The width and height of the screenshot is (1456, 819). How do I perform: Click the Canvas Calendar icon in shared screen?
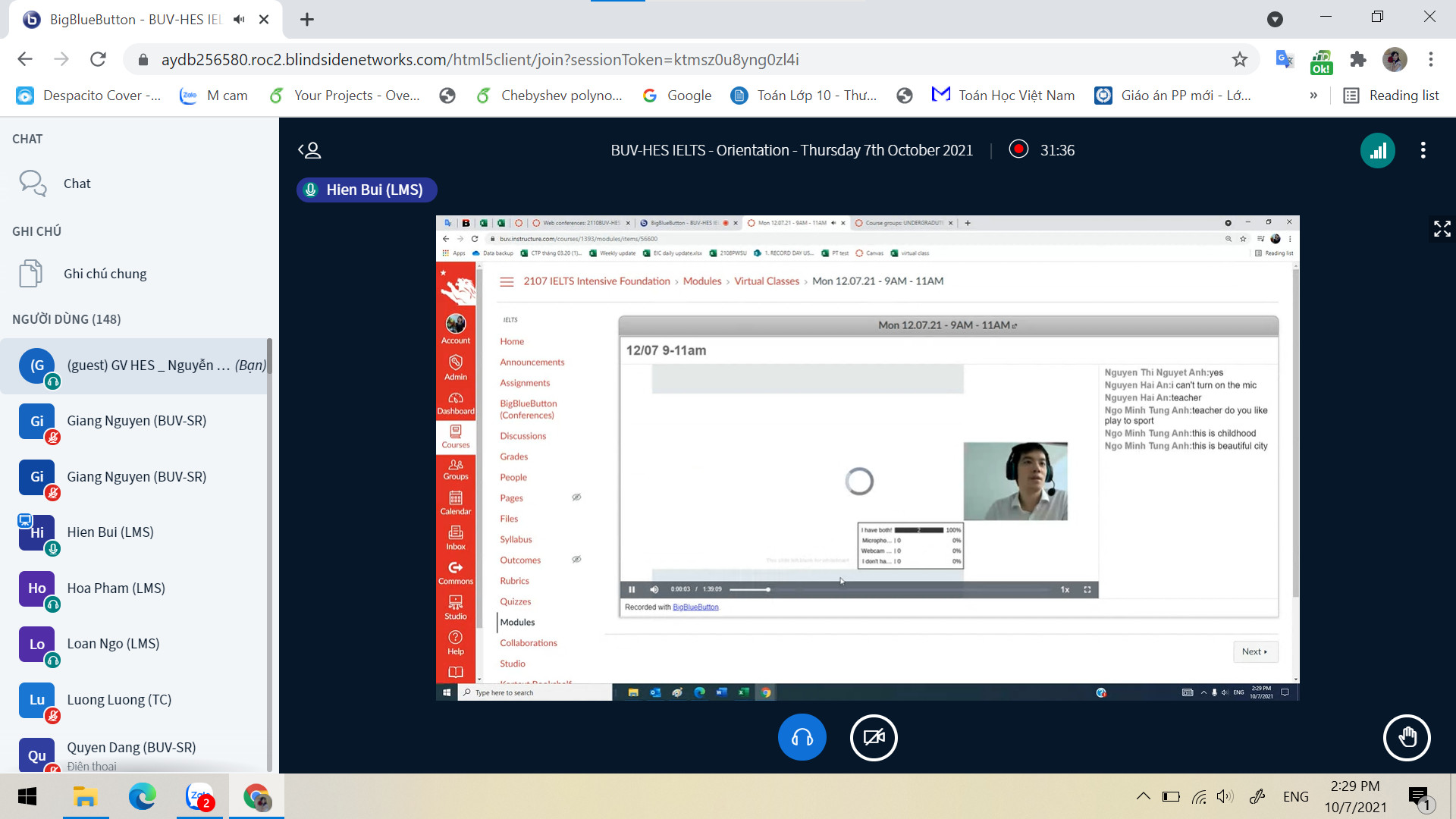[x=456, y=504]
